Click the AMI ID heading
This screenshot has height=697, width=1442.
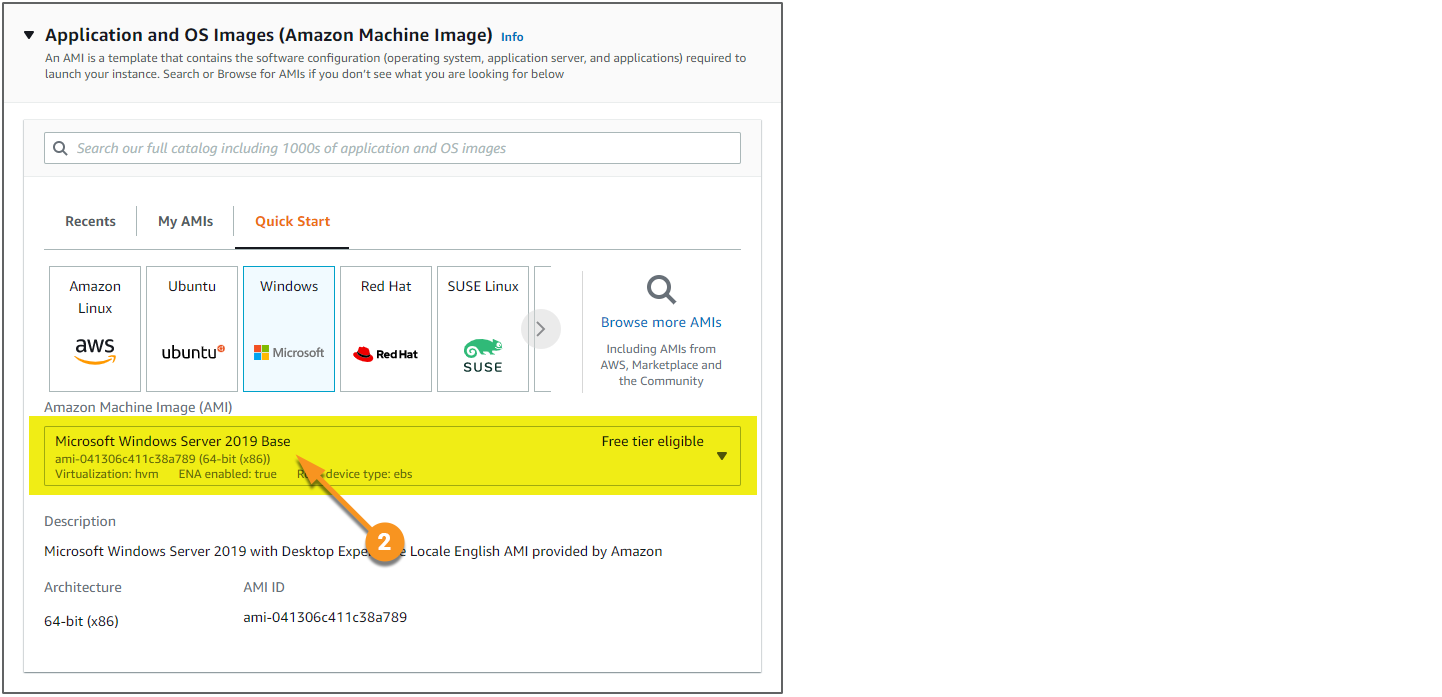click(x=264, y=587)
